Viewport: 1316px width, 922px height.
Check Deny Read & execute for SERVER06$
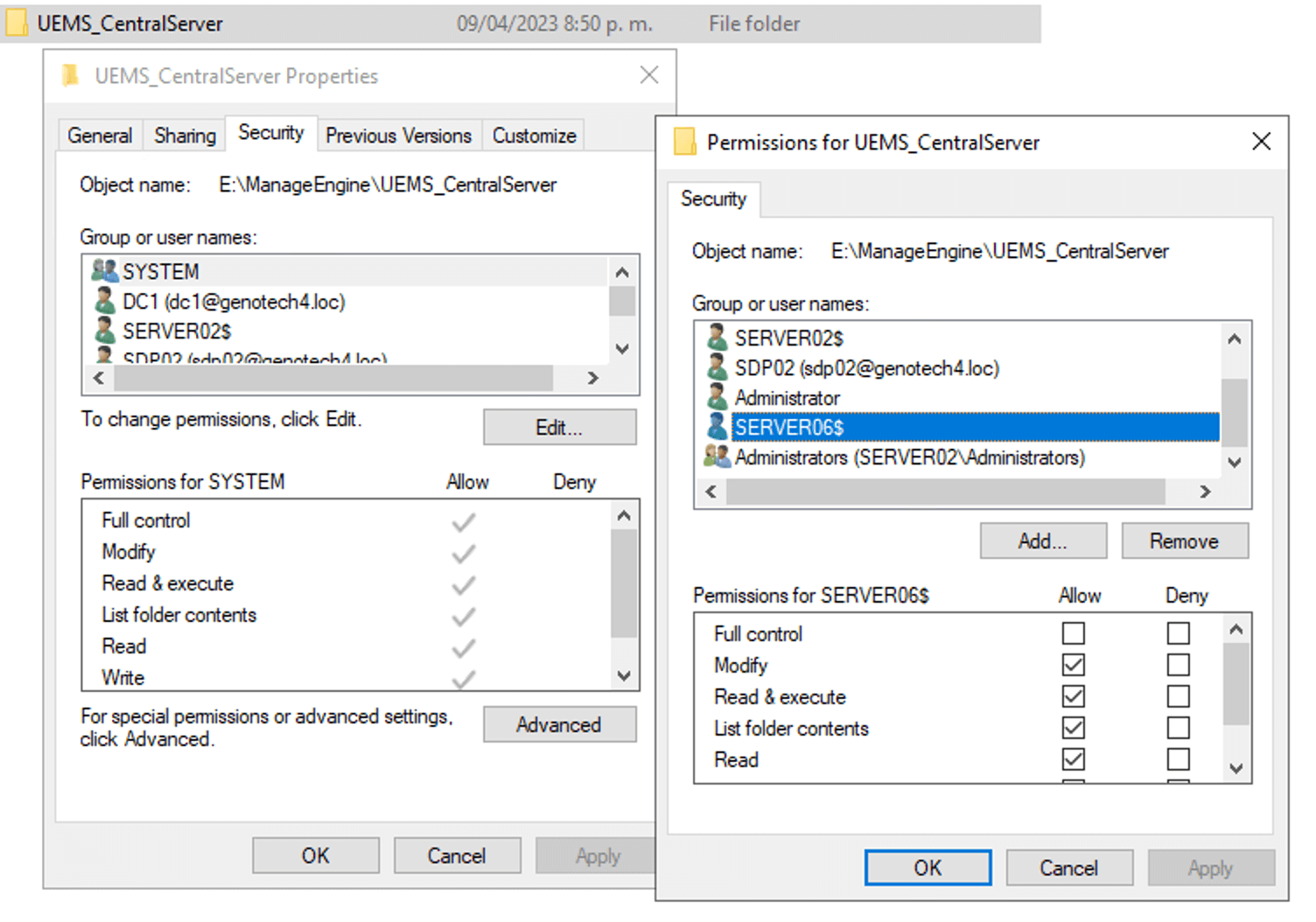click(x=1179, y=696)
